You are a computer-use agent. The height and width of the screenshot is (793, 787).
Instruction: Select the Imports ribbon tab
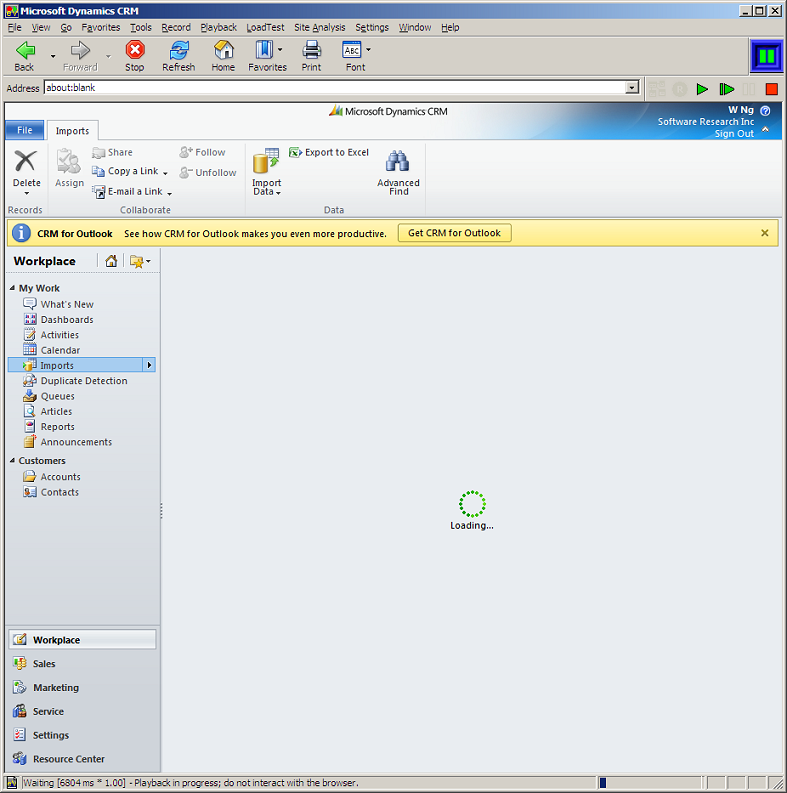pyautogui.click(x=72, y=131)
